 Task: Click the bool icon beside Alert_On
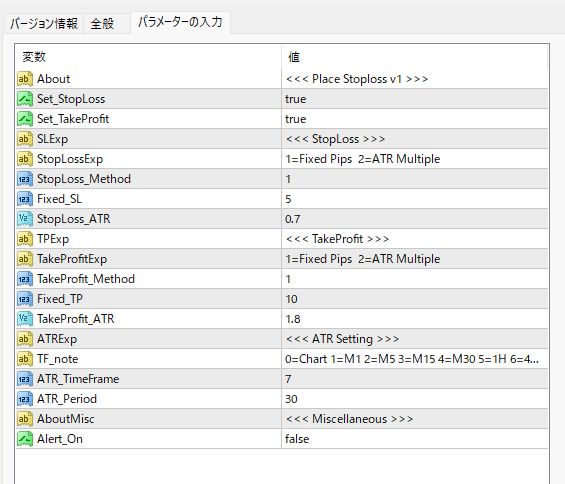pos(25,439)
